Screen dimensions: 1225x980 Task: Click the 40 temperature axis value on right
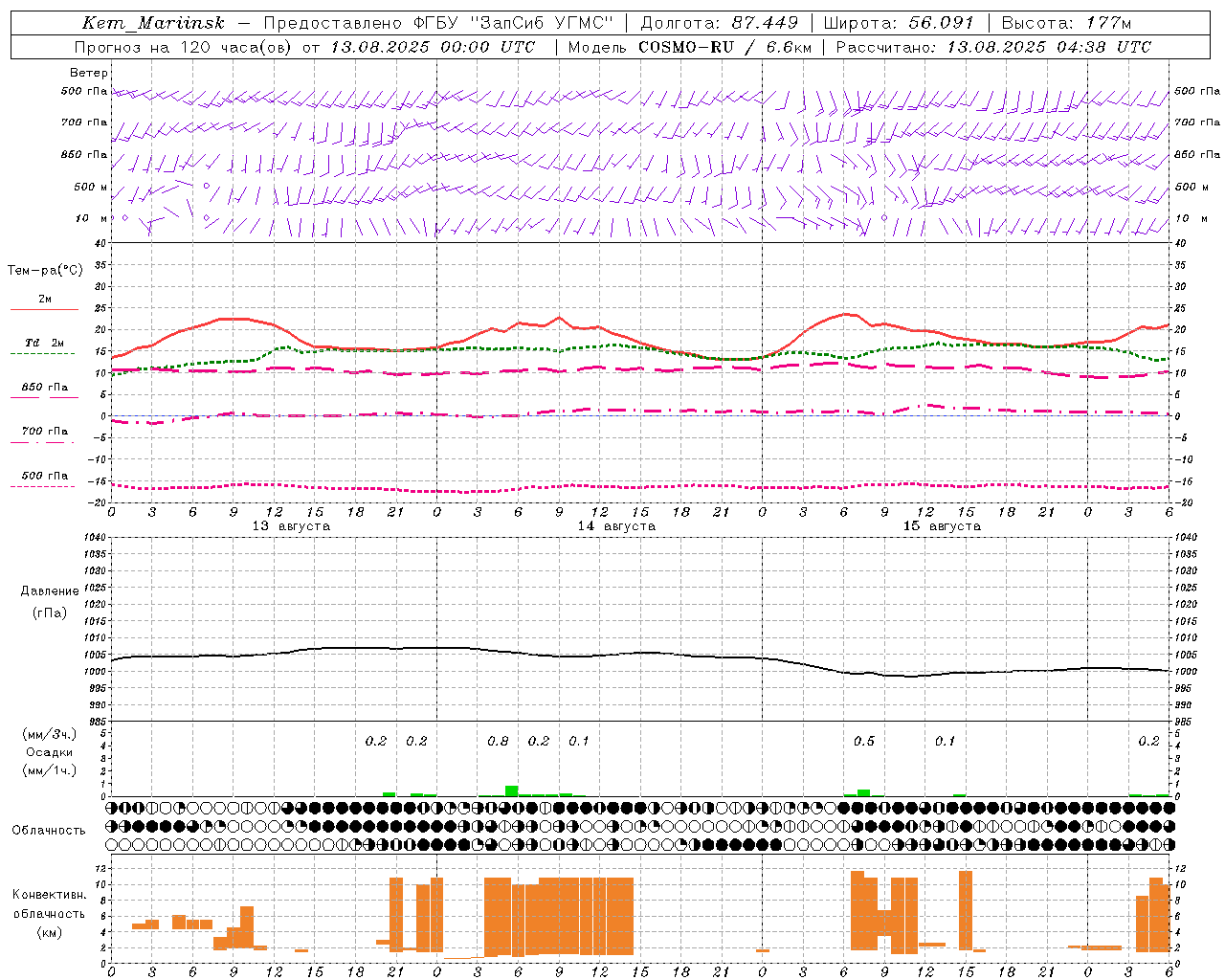pos(1180,243)
